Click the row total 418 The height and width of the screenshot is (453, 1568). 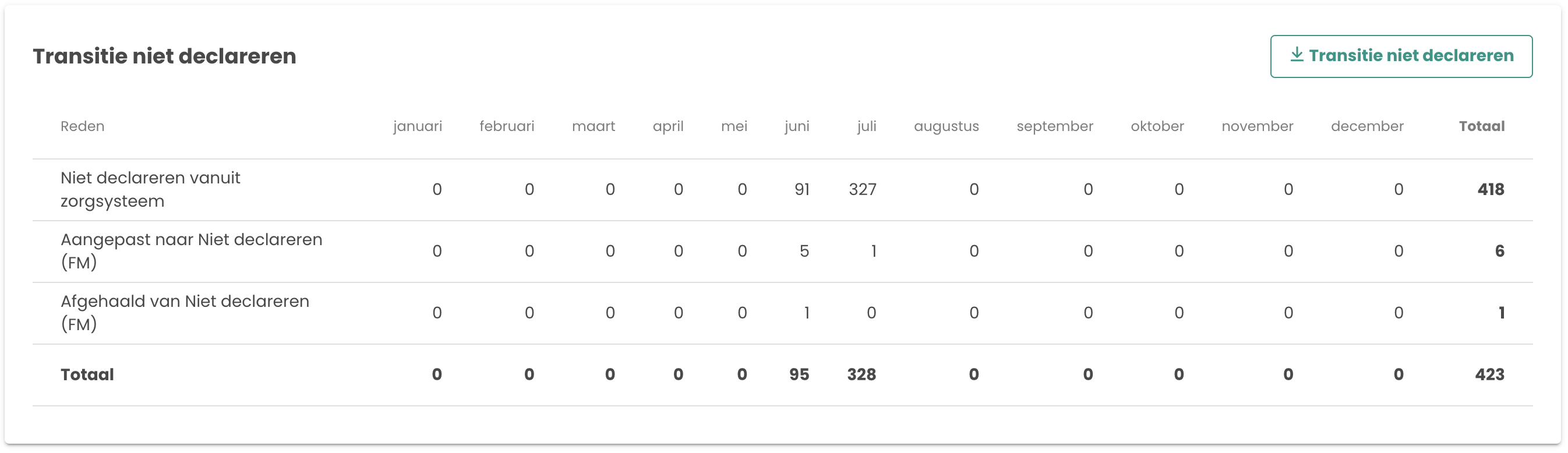pos(1490,189)
